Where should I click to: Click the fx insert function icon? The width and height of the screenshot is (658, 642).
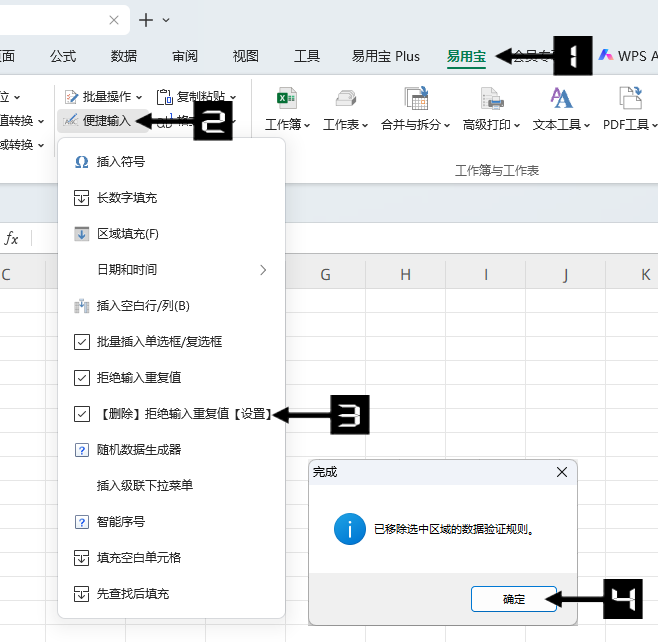click(12, 238)
